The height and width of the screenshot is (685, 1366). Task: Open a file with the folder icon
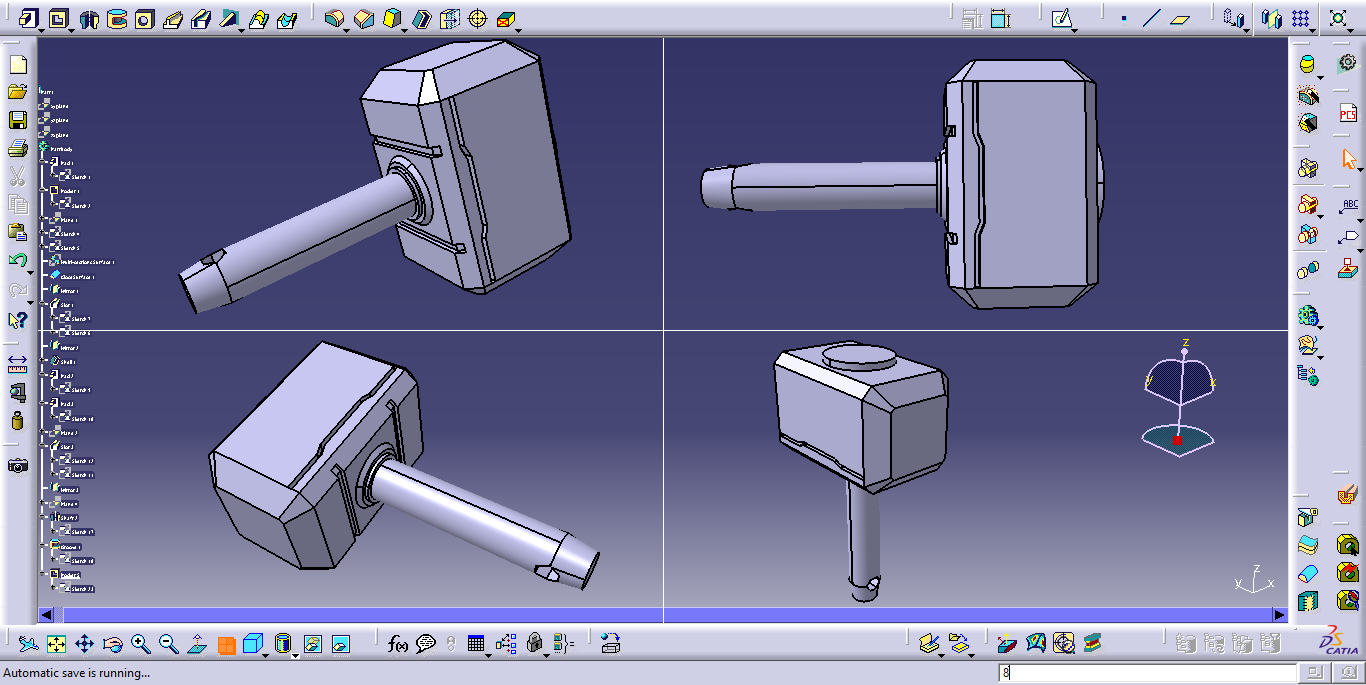click(17, 92)
